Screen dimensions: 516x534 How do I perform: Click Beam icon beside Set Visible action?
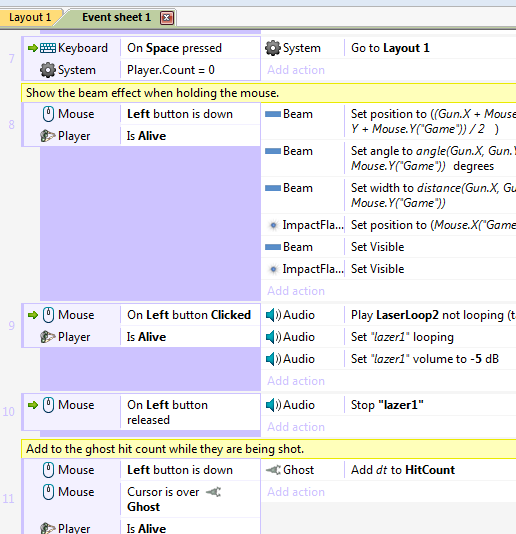coord(273,247)
